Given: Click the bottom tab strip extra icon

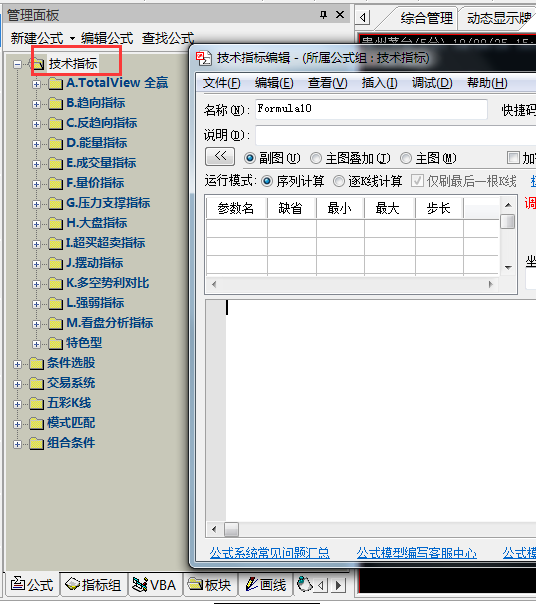Looking at the screenshot, I should [x=304, y=584].
